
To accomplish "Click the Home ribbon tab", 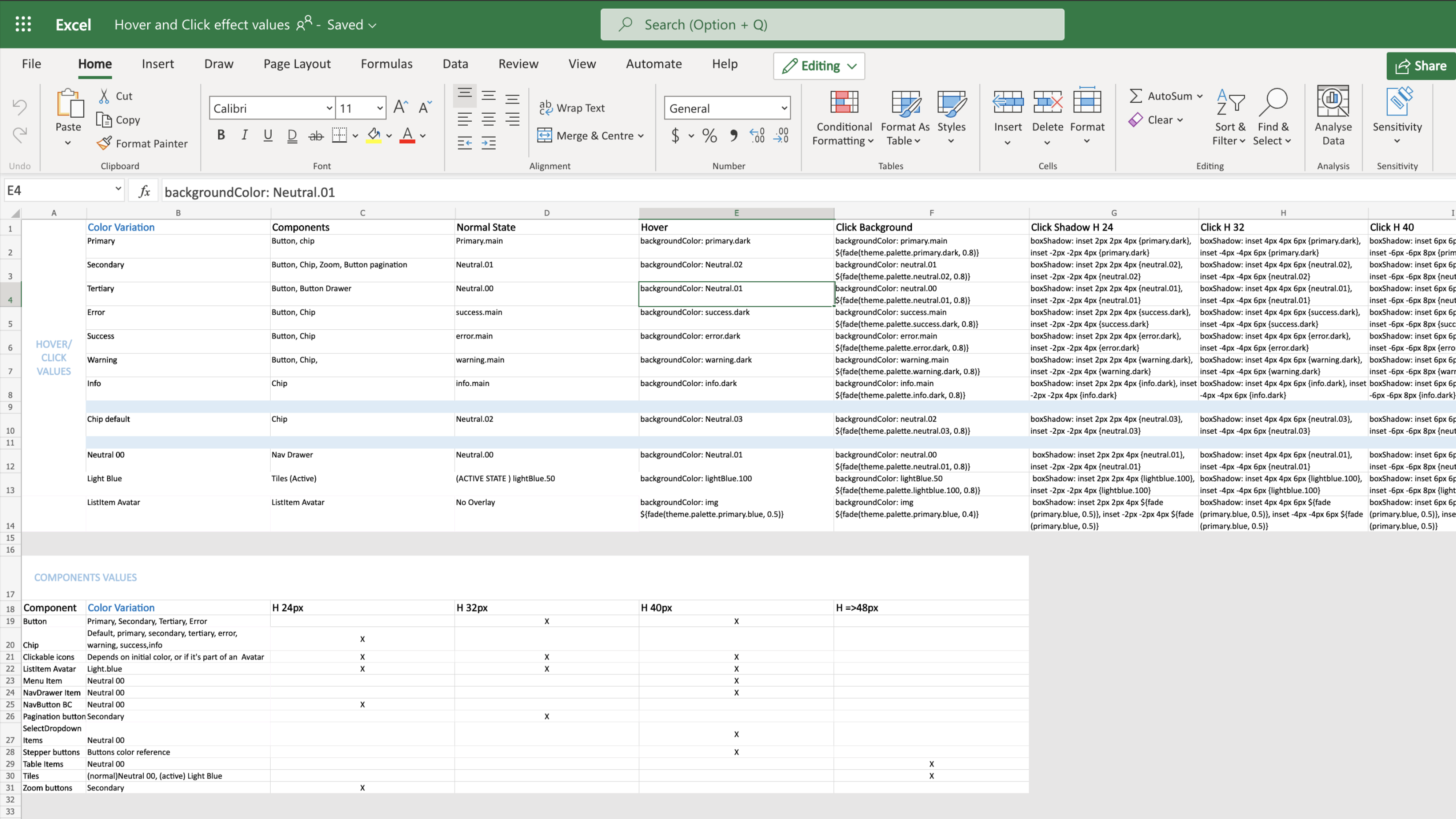I will click(x=94, y=63).
